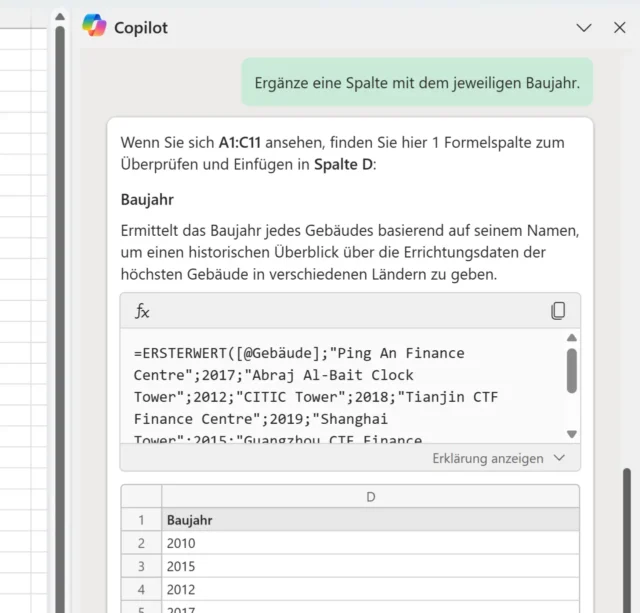Click the Copilot pane title text
Image resolution: width=640 pixels, height=613 pixels.
[x=141, y=28]
